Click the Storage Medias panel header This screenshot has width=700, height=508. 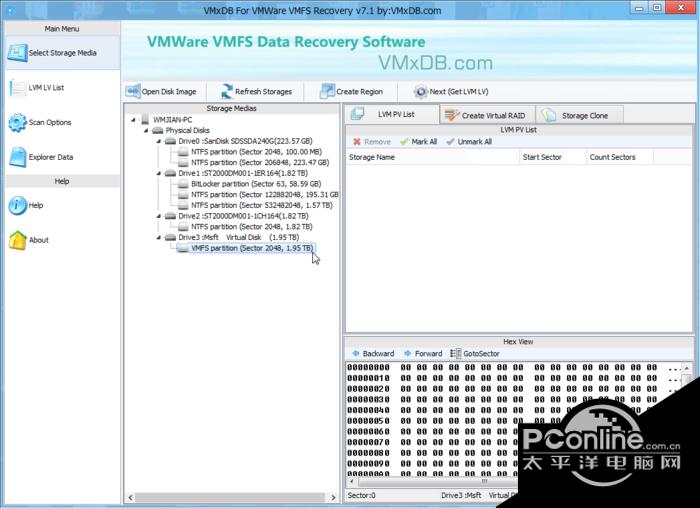[x=231, y=108]
